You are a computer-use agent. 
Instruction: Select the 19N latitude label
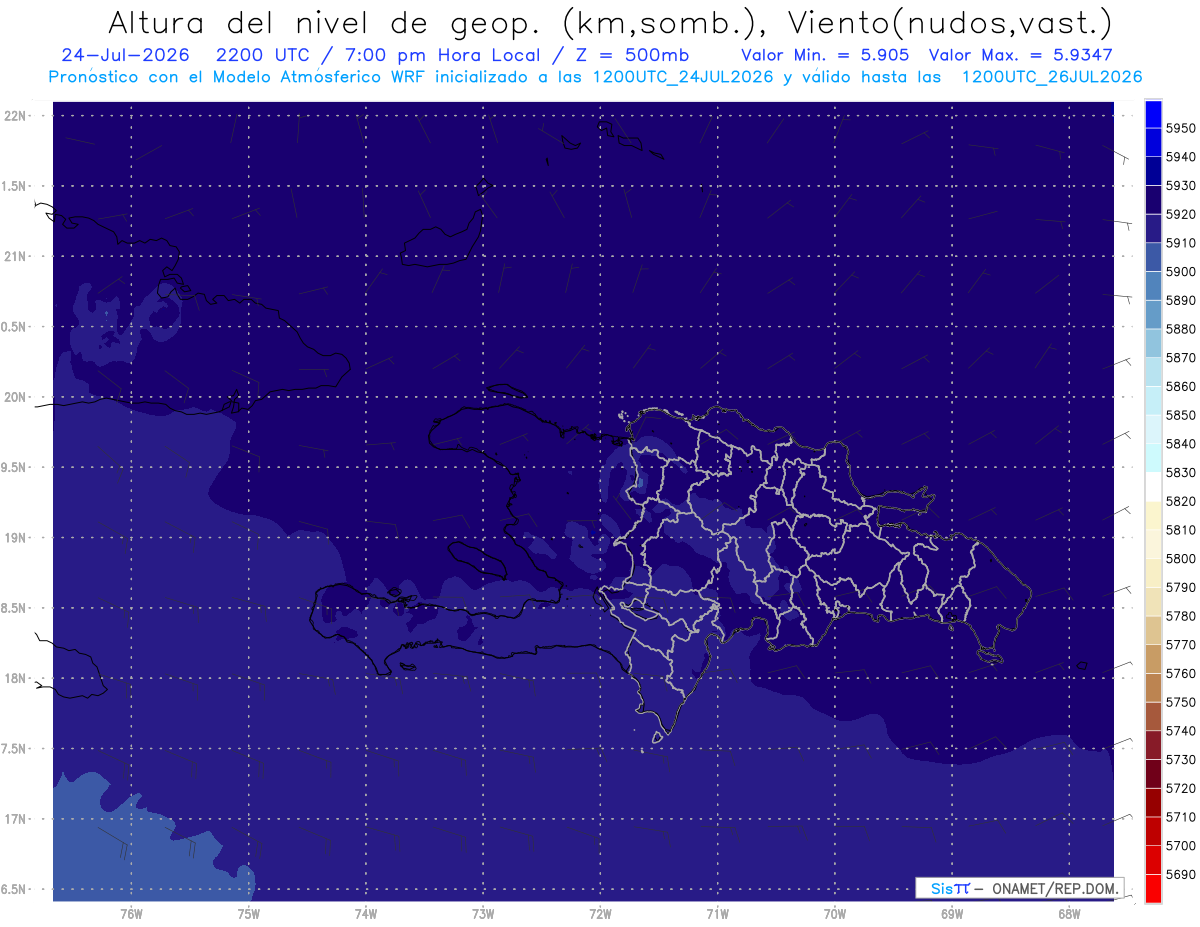(x=17, y=538)
